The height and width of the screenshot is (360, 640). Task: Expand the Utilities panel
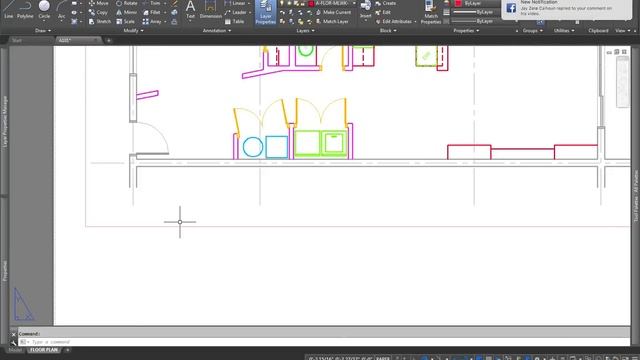[x=564, y=31]
